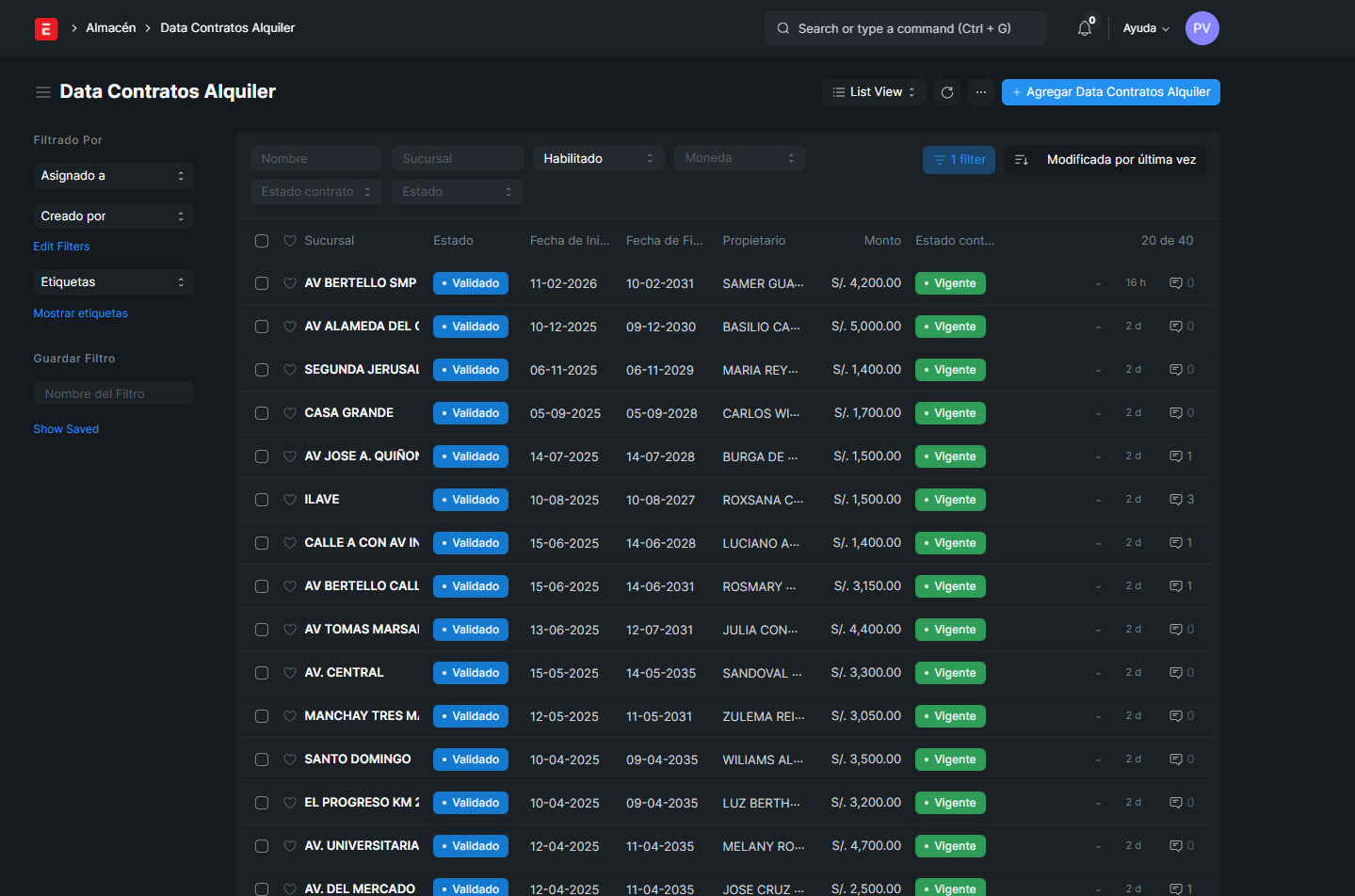Open the notifications bell
The width and height of the screenshot is (1355, 896).
1085,28
